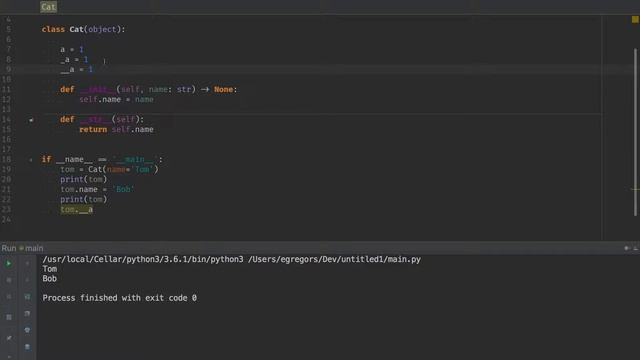Toggle soft wraps in the Run console
This screenshot has width=640, height=360.
(27, 297)
